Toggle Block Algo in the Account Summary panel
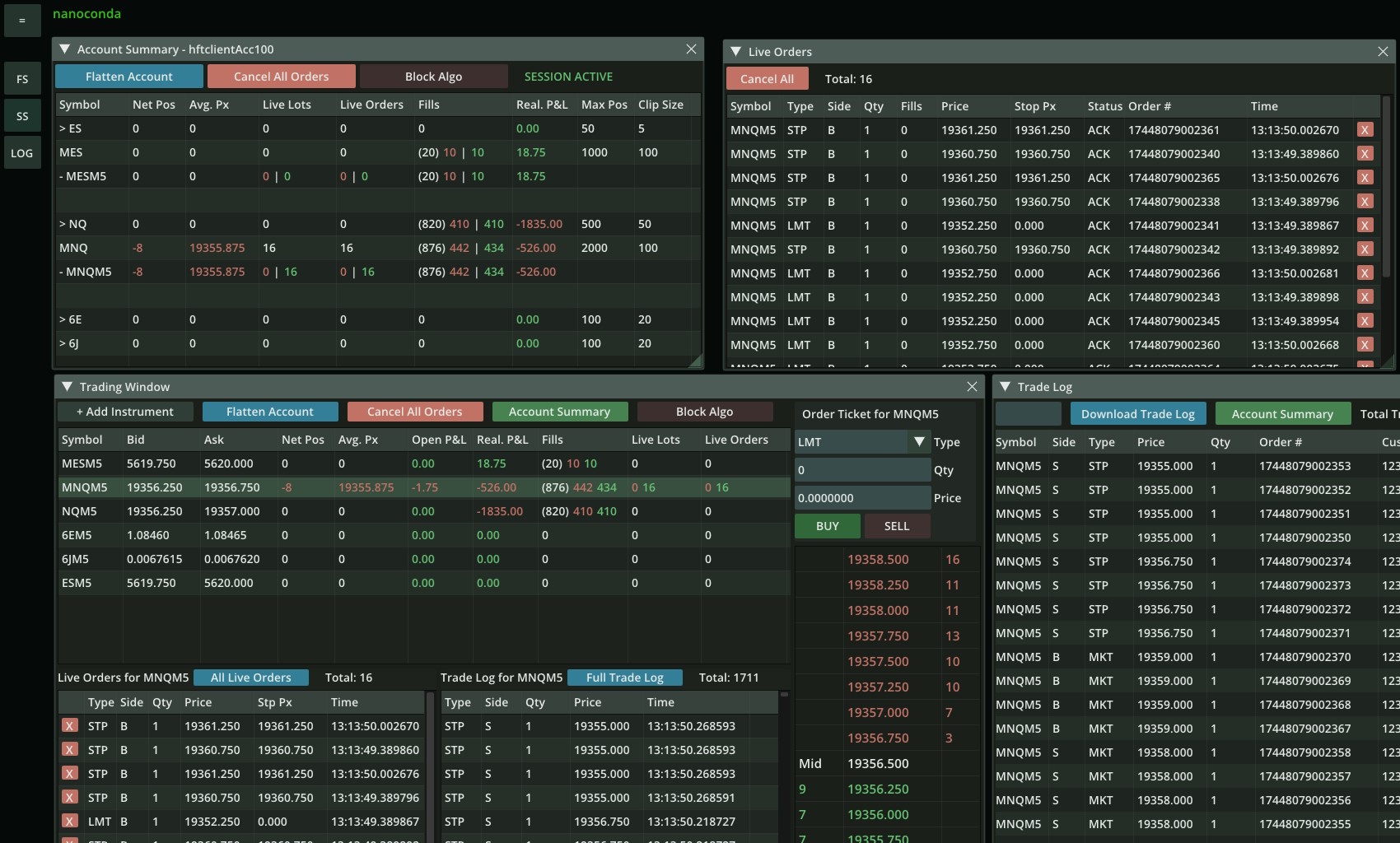Image resolution: width=1400 pixels, height=843 pixels. [434, 76]
